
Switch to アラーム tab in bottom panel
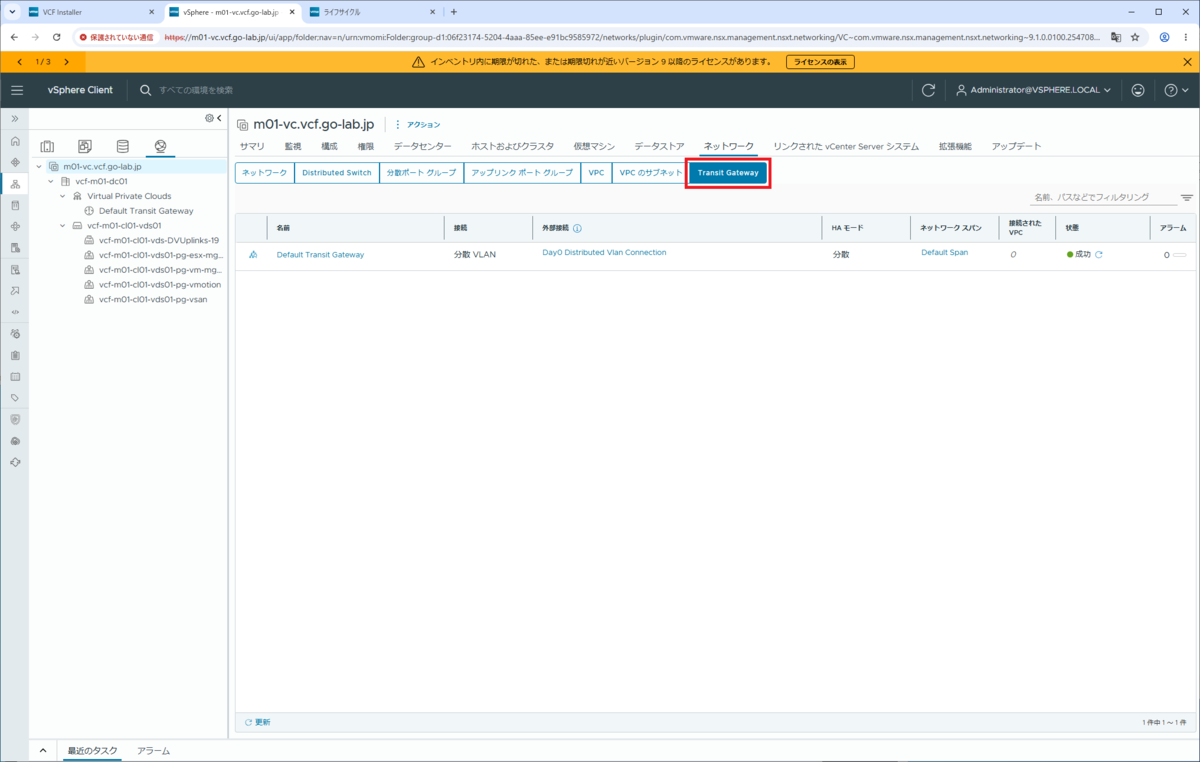(153, 750)
